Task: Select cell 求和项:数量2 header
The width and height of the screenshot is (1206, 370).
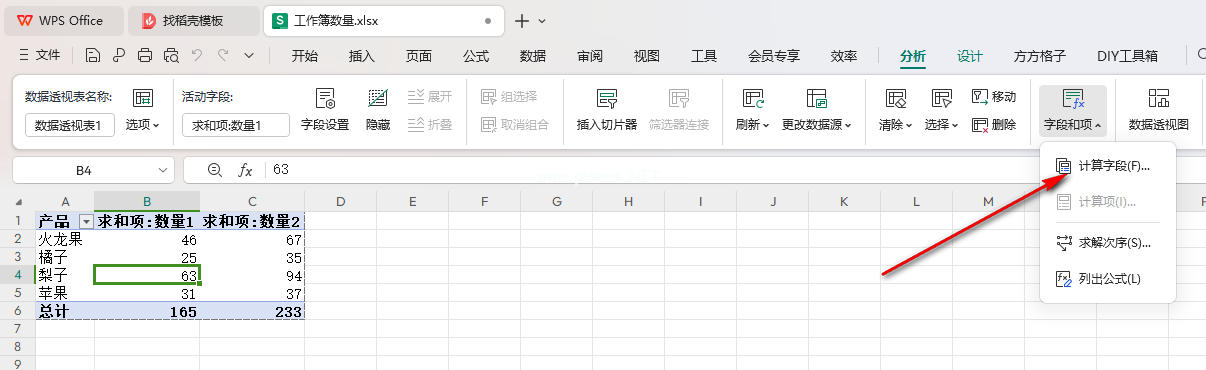Action: click(x=252, y=221)
